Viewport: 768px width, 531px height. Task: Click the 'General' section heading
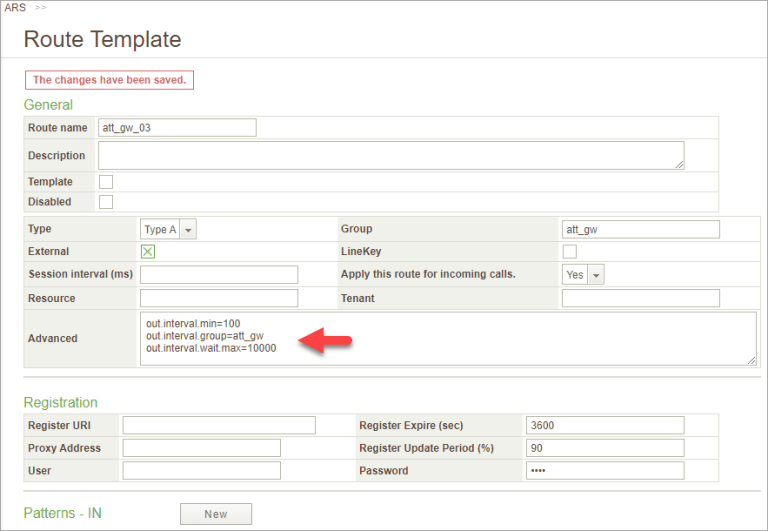coord(48,105)
